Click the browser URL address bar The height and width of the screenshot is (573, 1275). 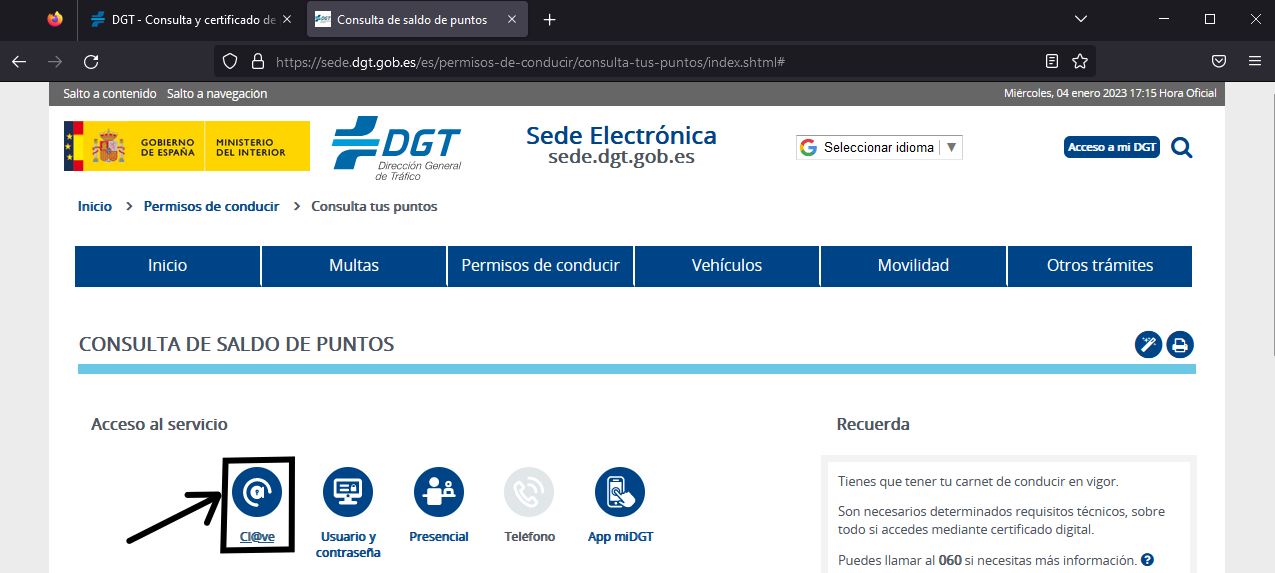pos(640,61)
